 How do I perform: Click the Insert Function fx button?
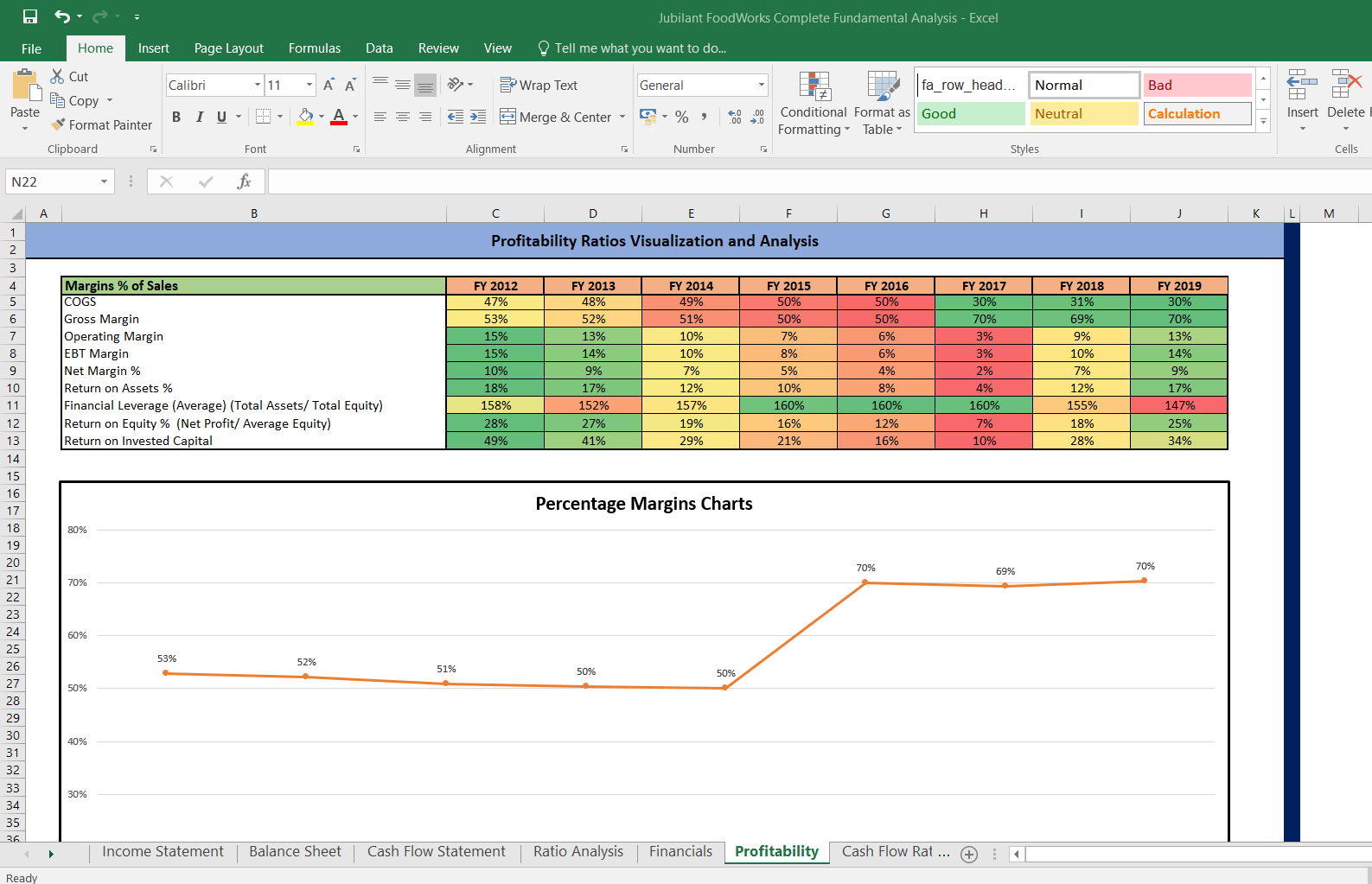click(x=244, y=181)
